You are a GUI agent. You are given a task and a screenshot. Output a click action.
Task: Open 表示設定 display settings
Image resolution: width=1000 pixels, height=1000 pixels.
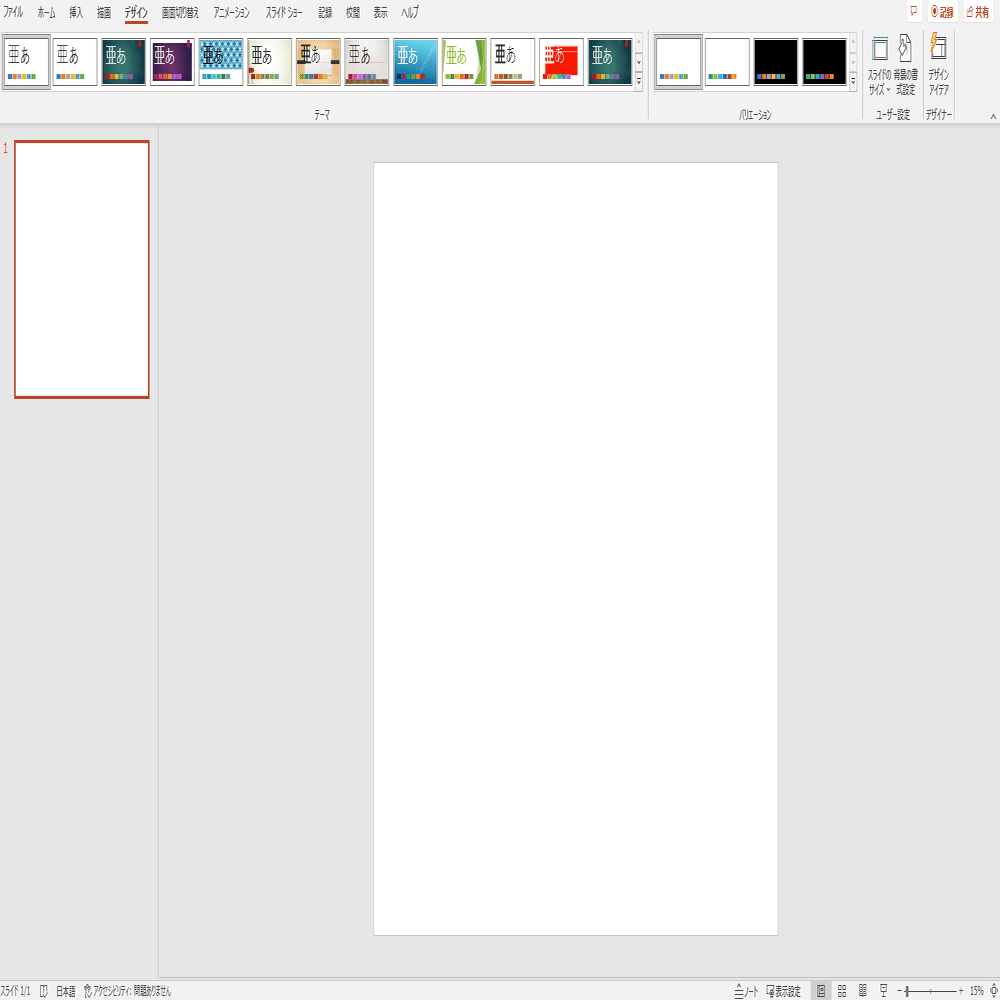[x=783, y=990]
